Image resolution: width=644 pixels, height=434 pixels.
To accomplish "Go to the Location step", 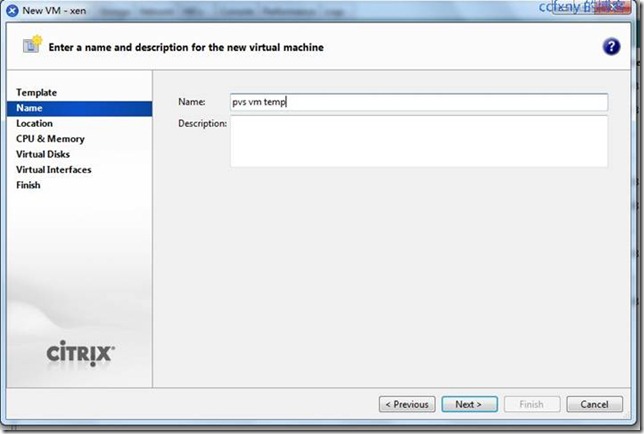I will [x=34, y=124].
